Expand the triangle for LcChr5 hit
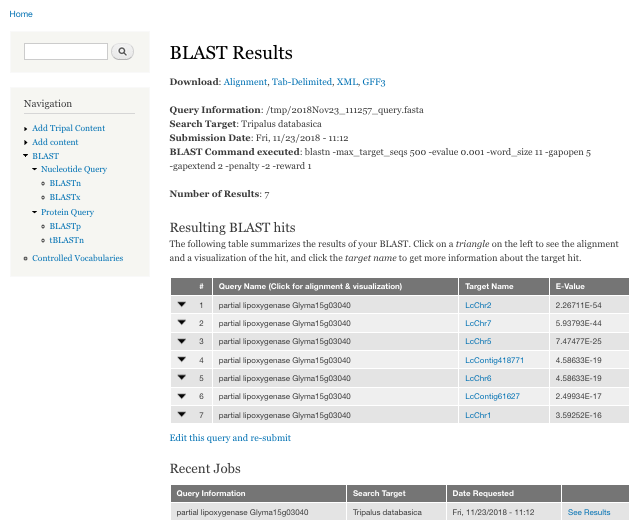Viewport: 644px width, 531px height. (182, 341)
